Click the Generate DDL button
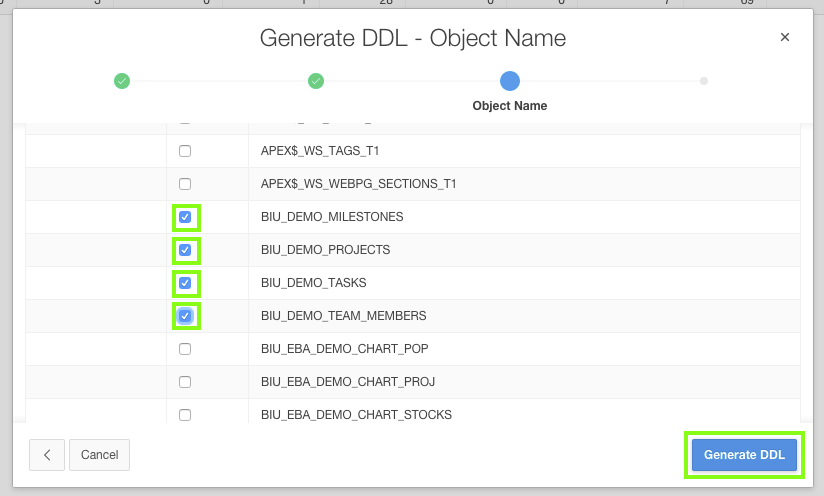This screenshot has height=496, width=824. tap(744, 455)
